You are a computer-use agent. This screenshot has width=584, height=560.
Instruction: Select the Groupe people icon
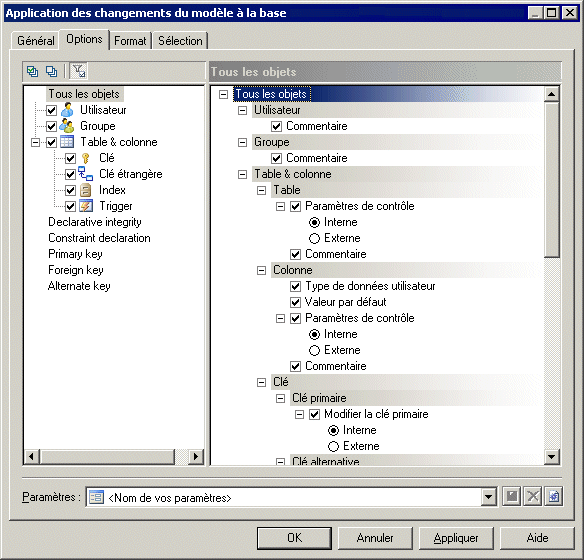67,126
